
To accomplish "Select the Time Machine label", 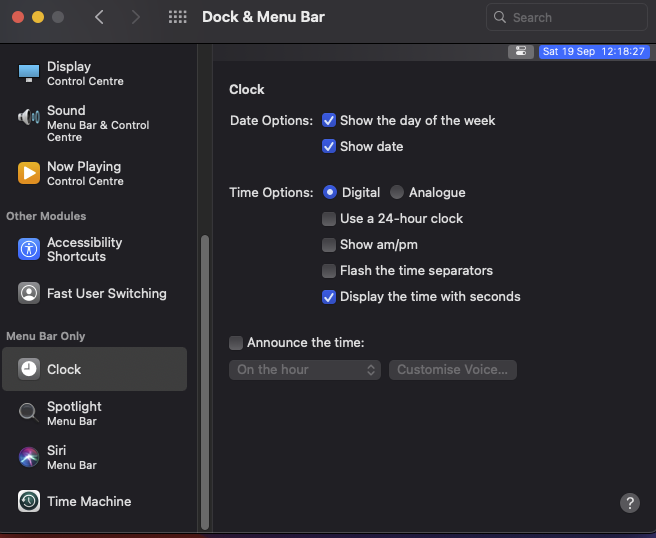I will click(x=89, y=501).
